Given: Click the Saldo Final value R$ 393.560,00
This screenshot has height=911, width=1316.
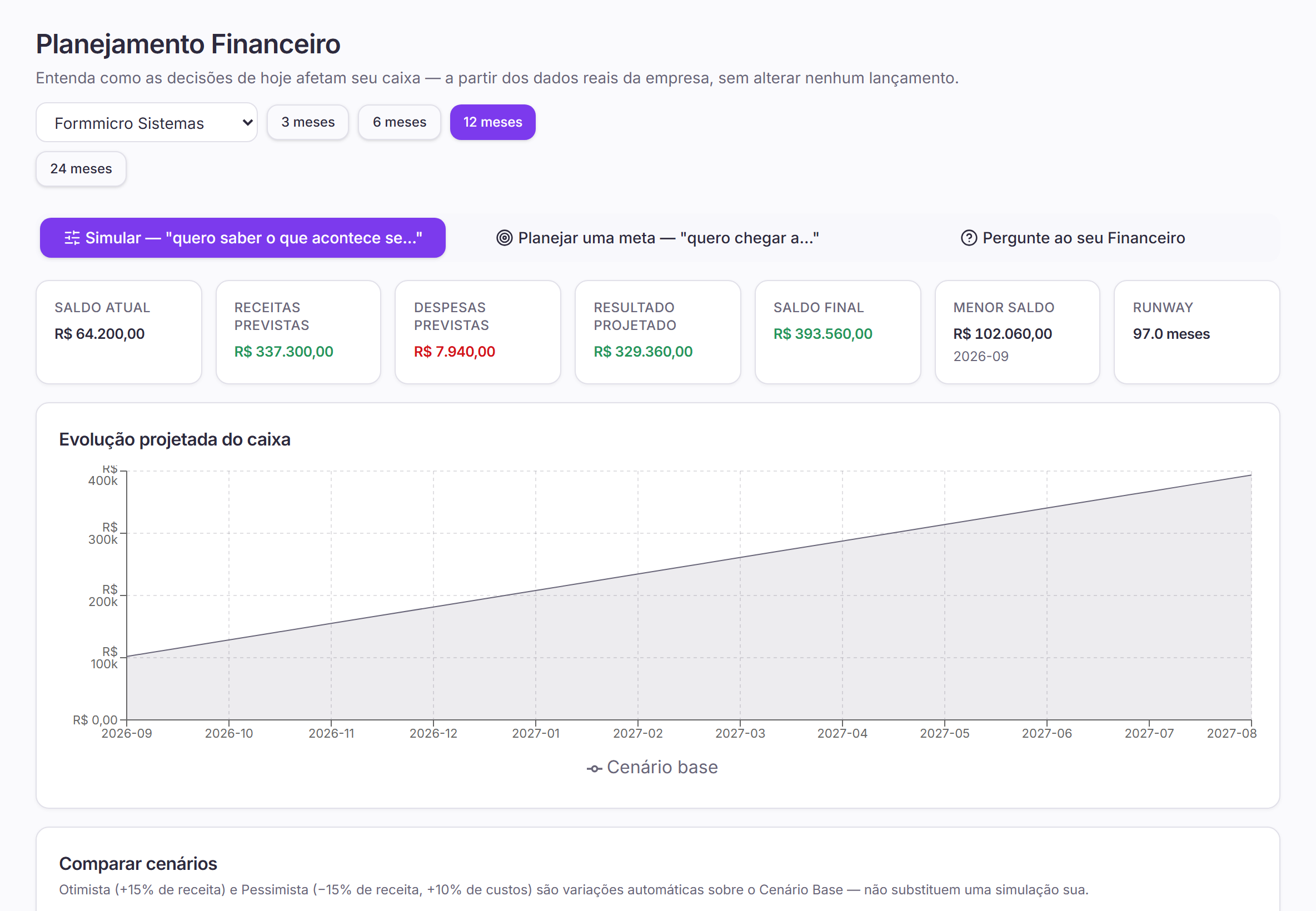Looking at the screenshot, I should (x=822, y=334).
